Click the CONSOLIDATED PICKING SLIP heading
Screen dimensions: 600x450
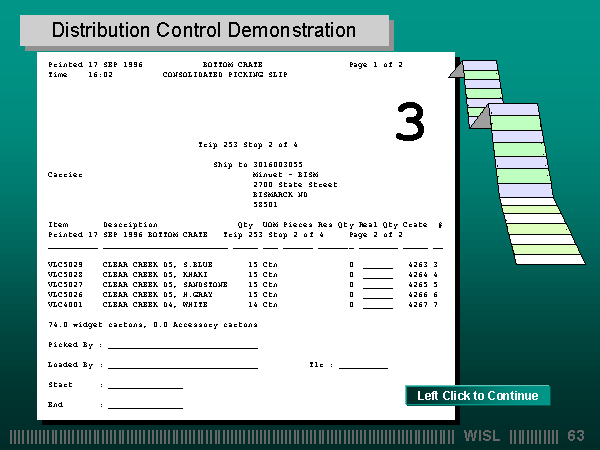coord(225,74)
